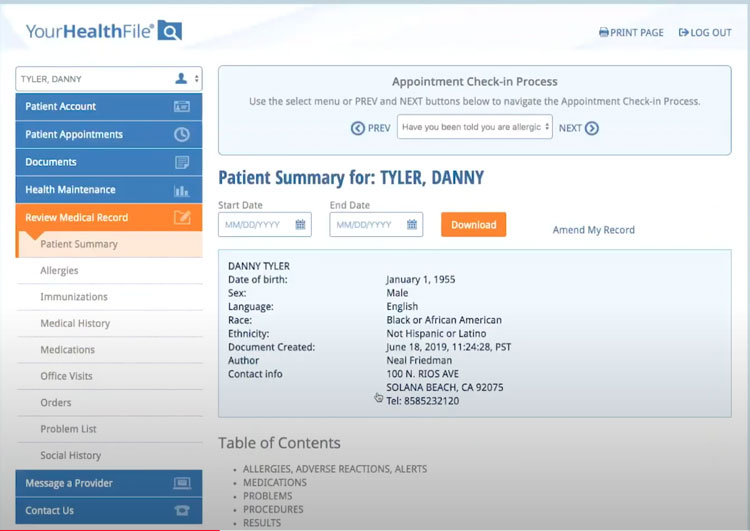This screenshot has height=531, width=750.
Task: Click the Print Page printer icon
Action: [x=604, y=33]
